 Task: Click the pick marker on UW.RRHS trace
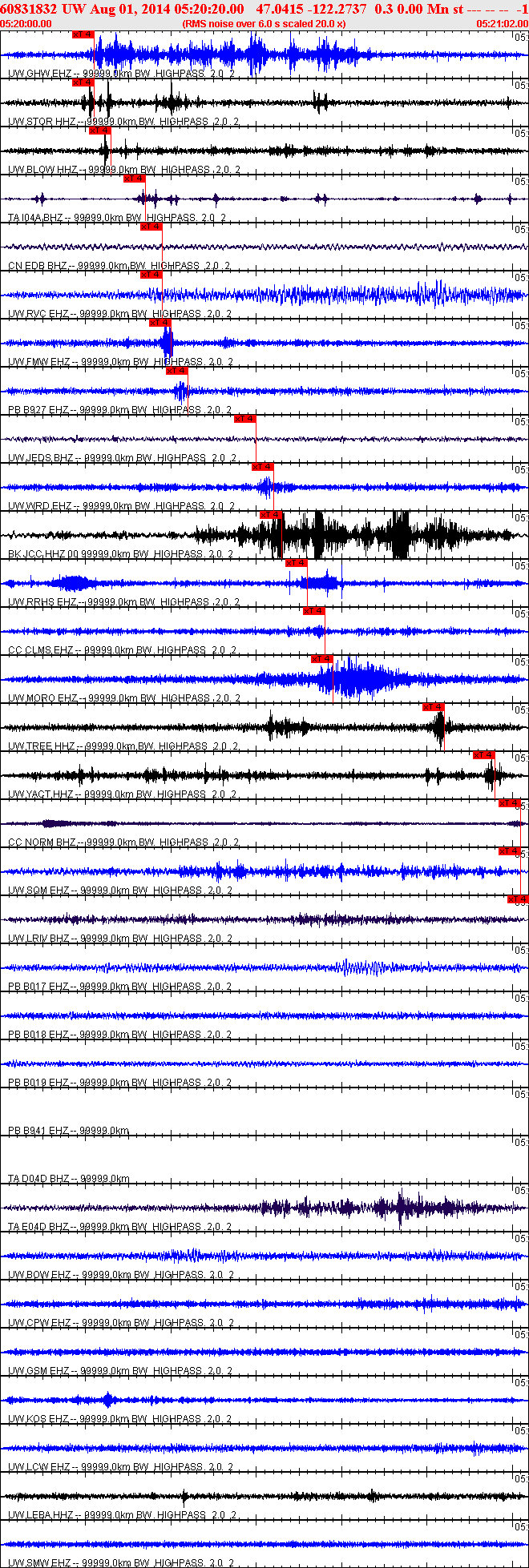(x=296, y=563)
